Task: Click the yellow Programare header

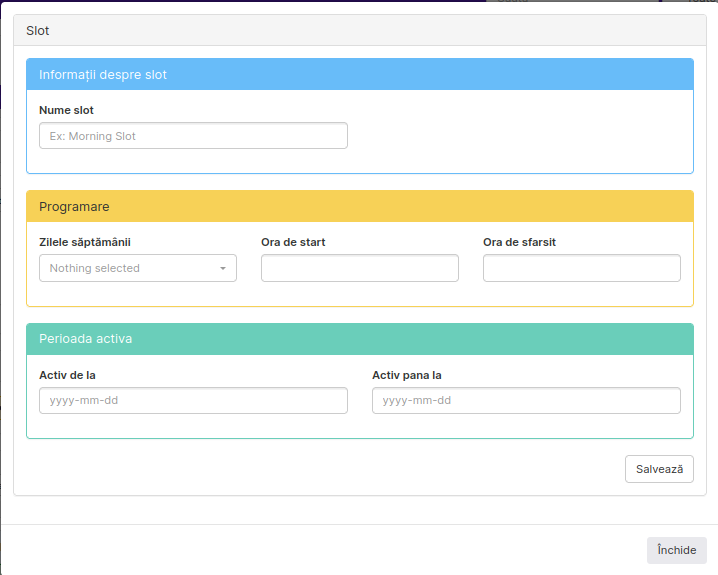Action: (x=74, y=207)
